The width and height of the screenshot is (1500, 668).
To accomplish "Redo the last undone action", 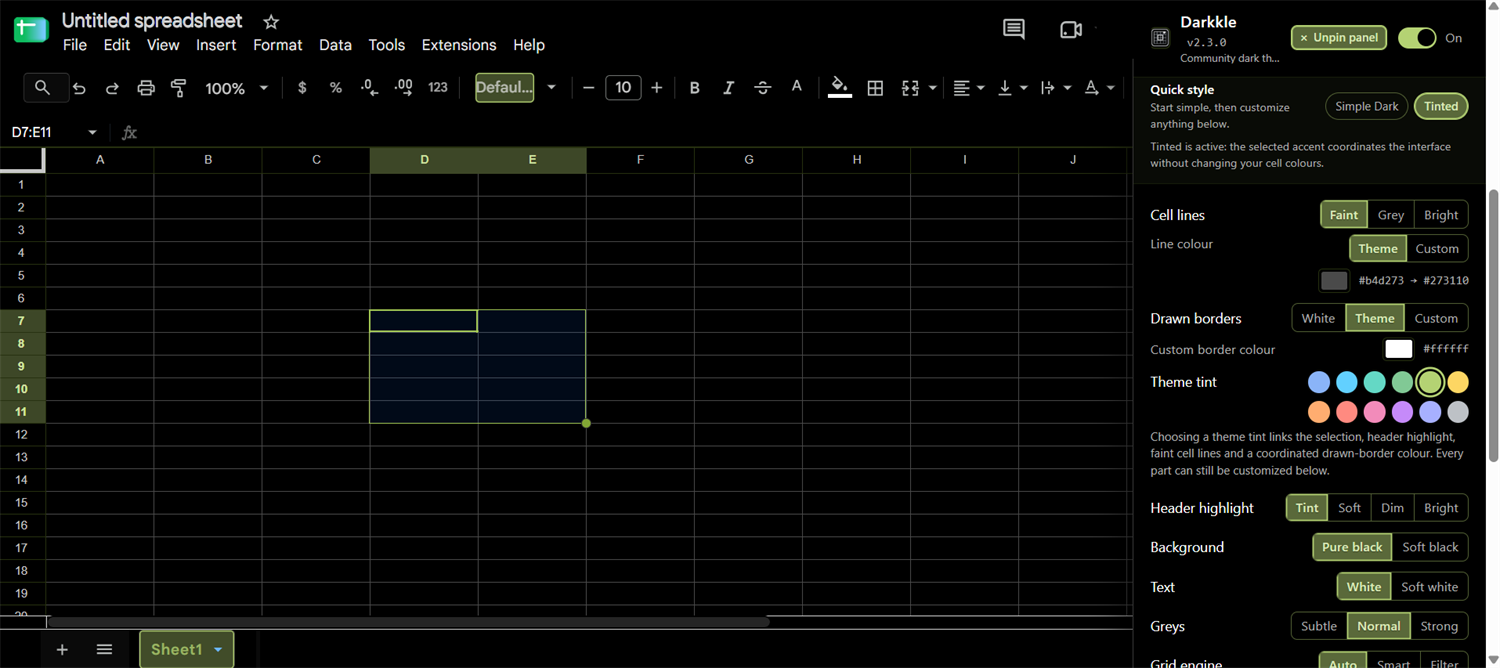I will (x=112, y=88).
